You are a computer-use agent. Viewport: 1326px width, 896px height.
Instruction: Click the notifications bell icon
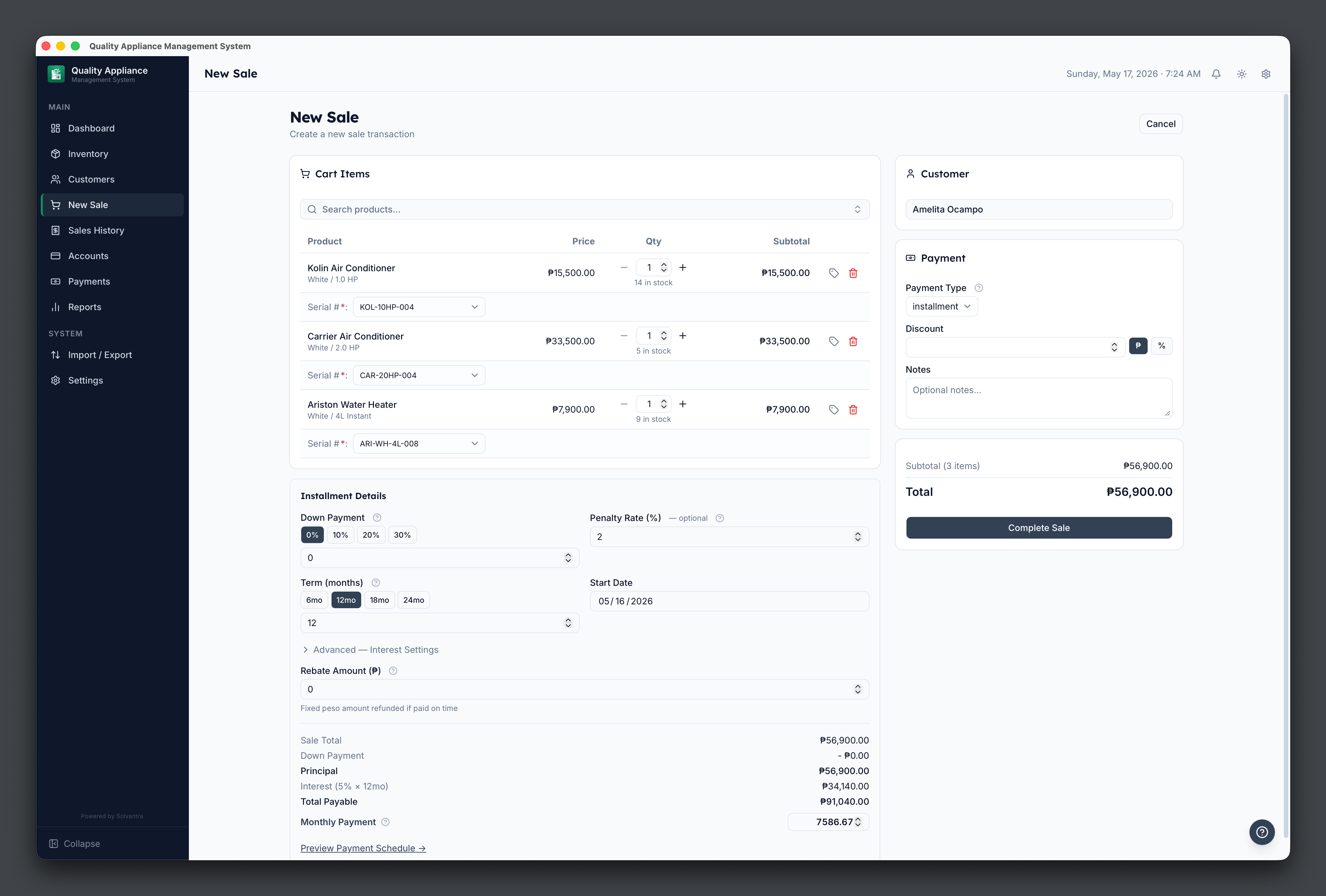(x=1216, y=74)
